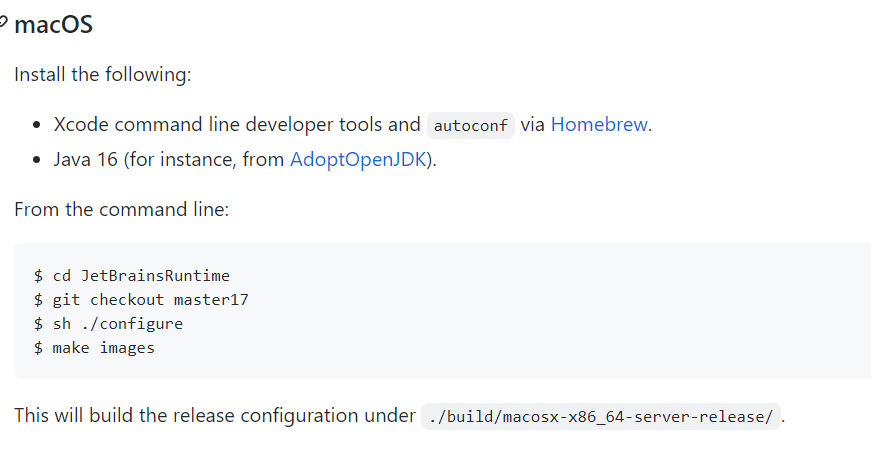Open the AdoptOpenJDK link
This screenshot has height=451, width=871.
358,159
